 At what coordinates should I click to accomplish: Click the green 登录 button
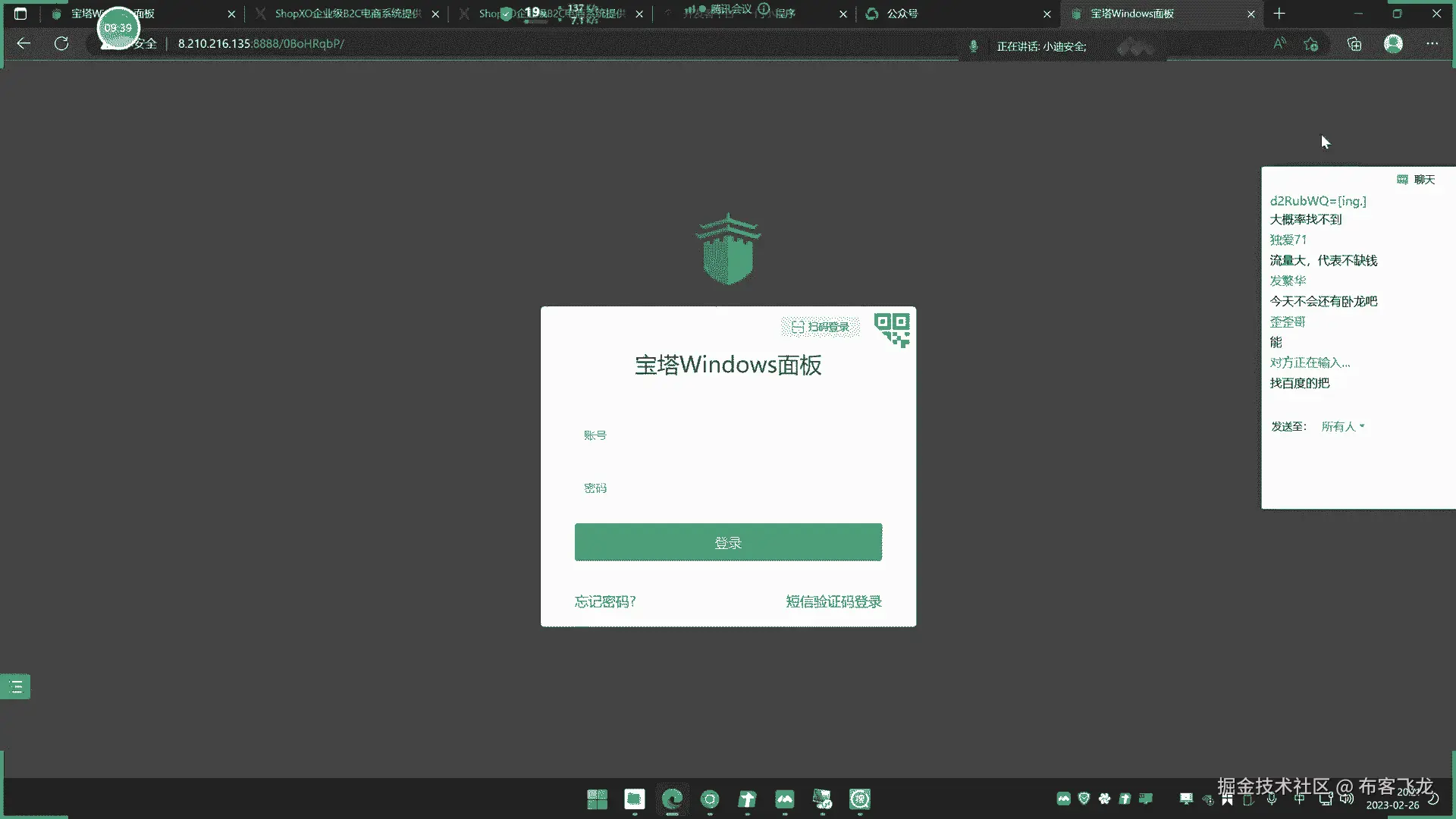coord(728,543)
